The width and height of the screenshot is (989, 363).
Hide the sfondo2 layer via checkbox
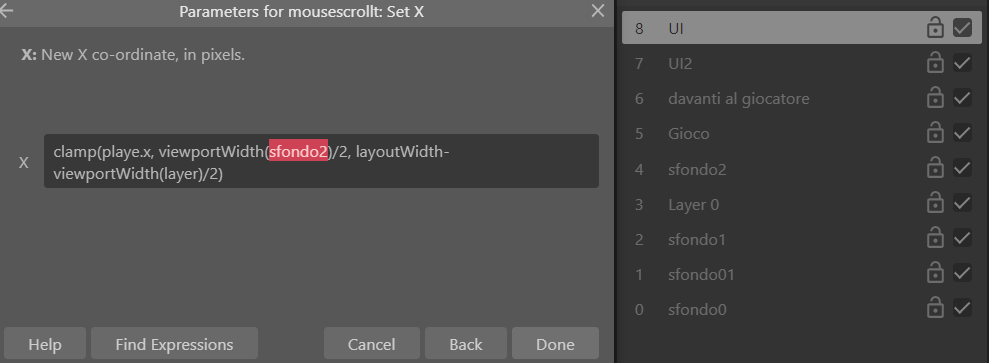[962, 169]
